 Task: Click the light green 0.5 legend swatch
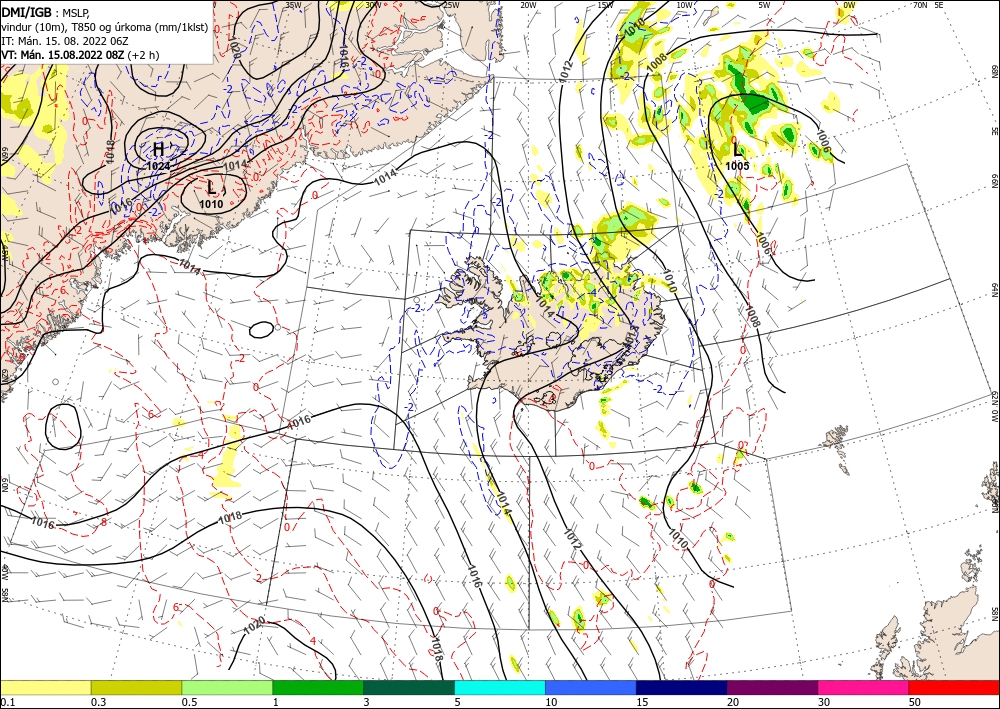click(227, 687)
